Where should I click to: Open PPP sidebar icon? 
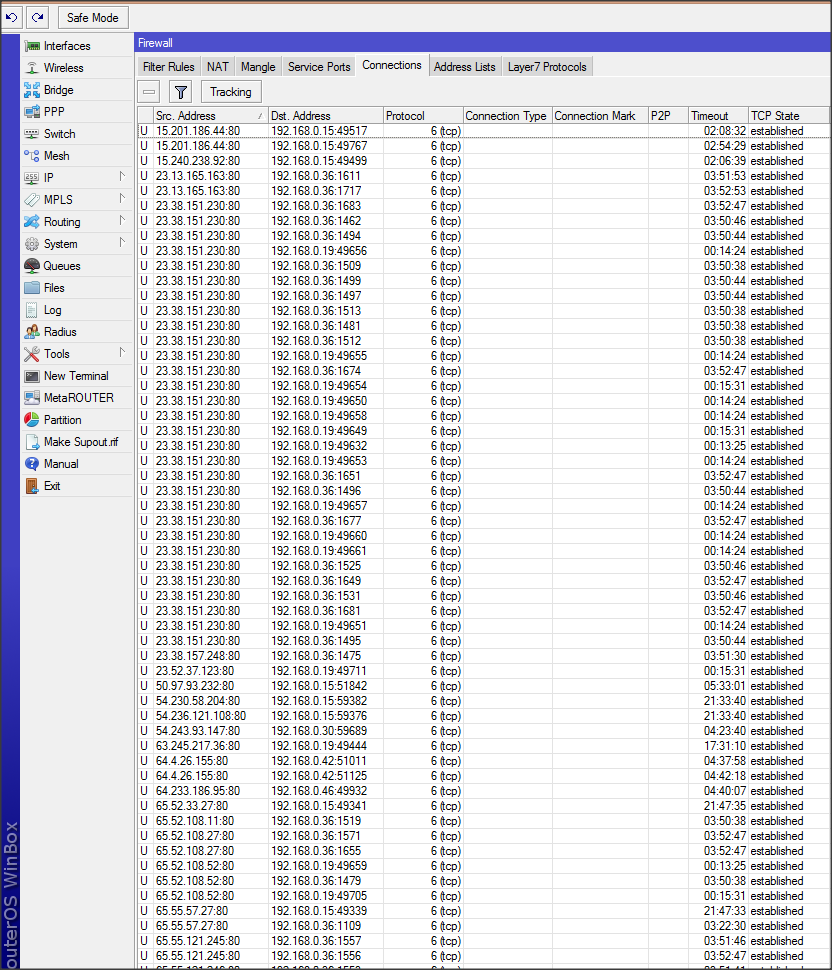(x=32, y=112)
